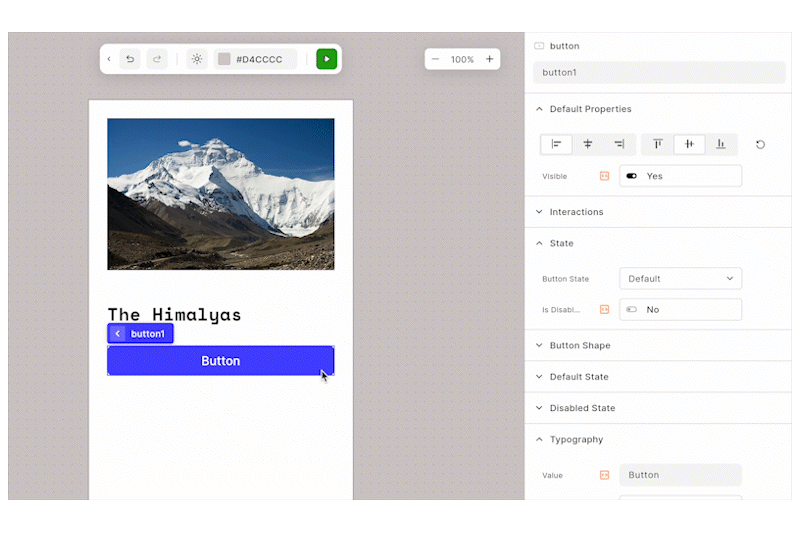Screen dimensions: 800x533
Task: Toggle the Visible Yes switch
Action: 632,176
